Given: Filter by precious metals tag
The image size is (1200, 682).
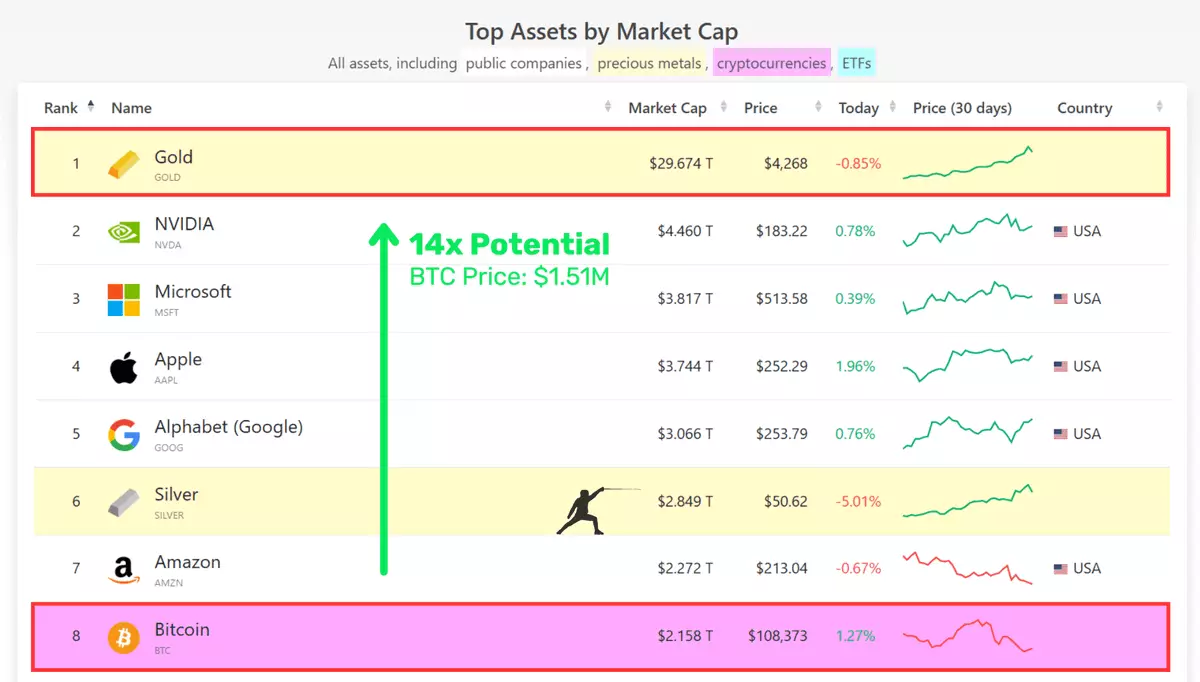Looking at the screenshot, I should tap(649, 63).
